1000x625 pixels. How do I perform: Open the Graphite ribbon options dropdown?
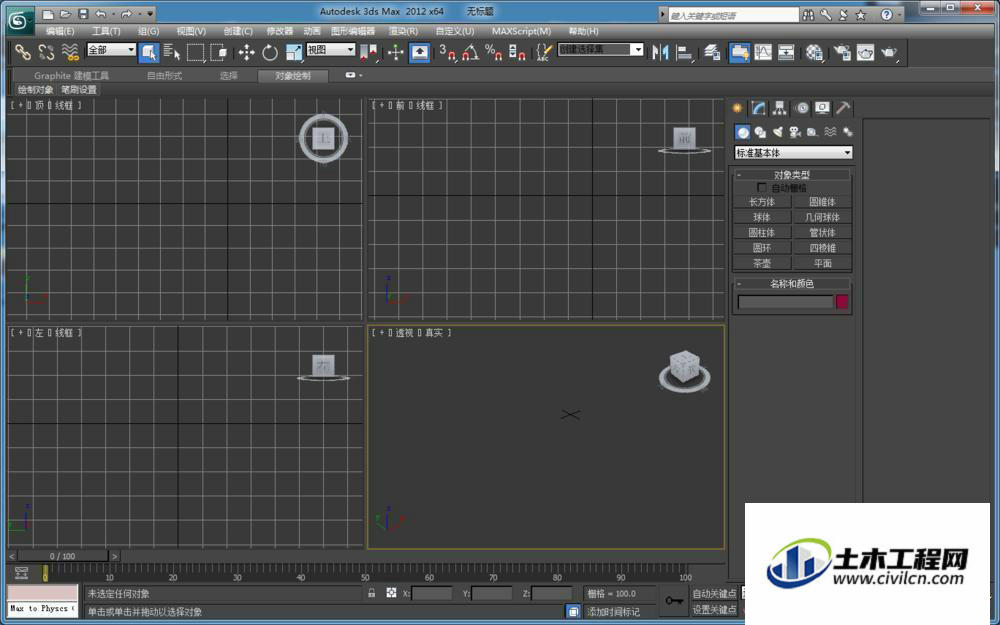(353, 75)
